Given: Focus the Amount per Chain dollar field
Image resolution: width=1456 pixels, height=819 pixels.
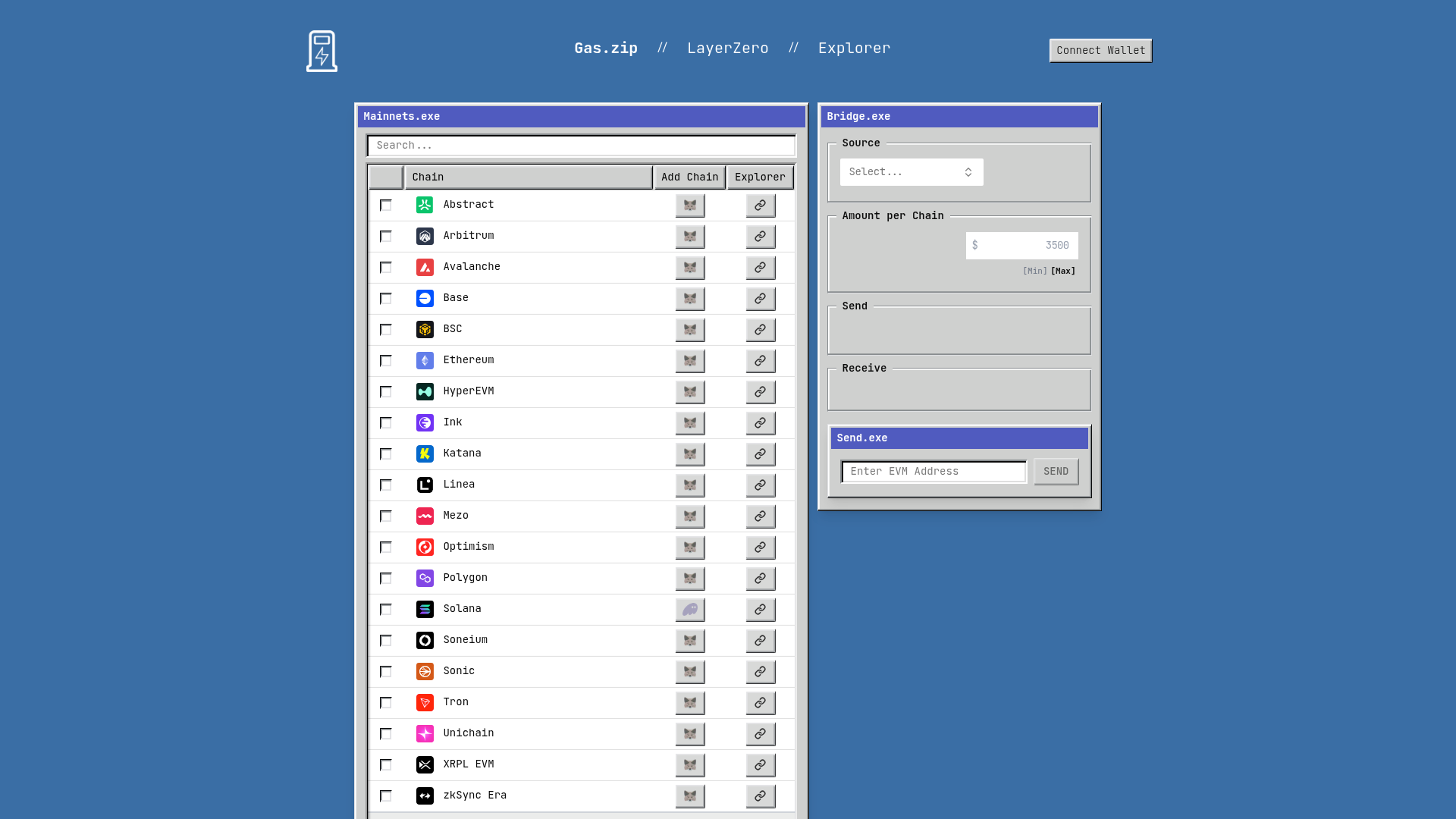Looking at the screenshot, I should [x=1021, y=246].
